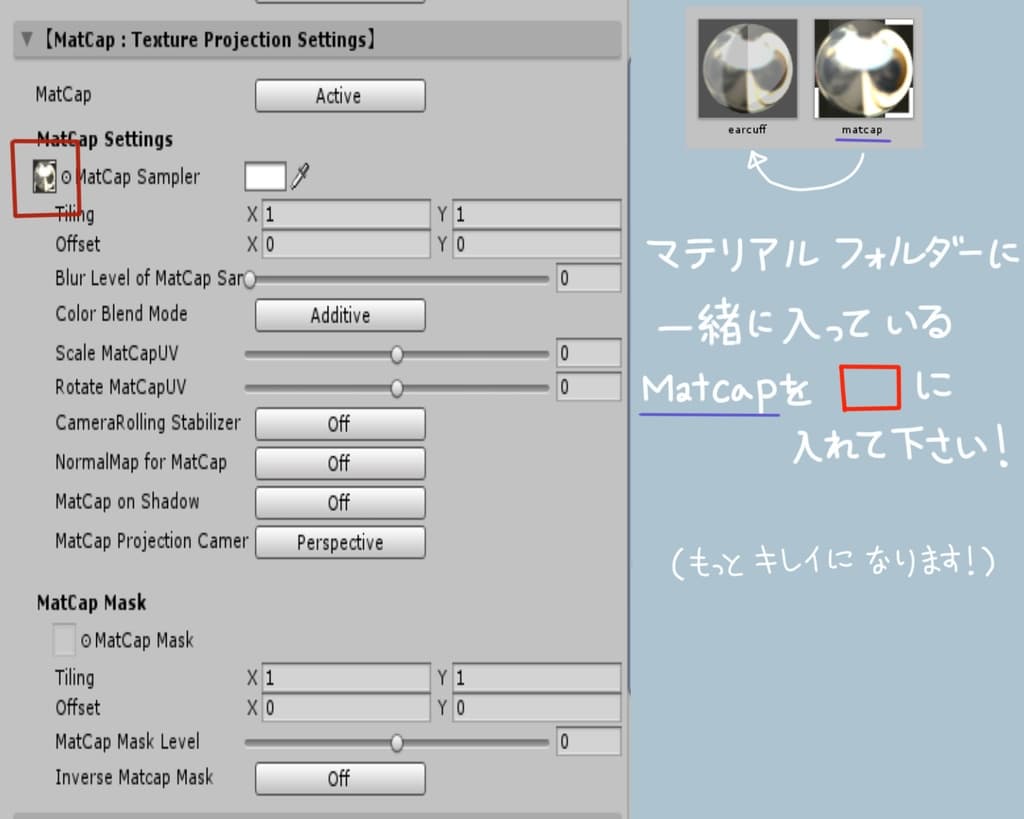This screenshot has width=1024, height=819.
Task: Edit the Scale MatCapUV value field
Action: 588,353
